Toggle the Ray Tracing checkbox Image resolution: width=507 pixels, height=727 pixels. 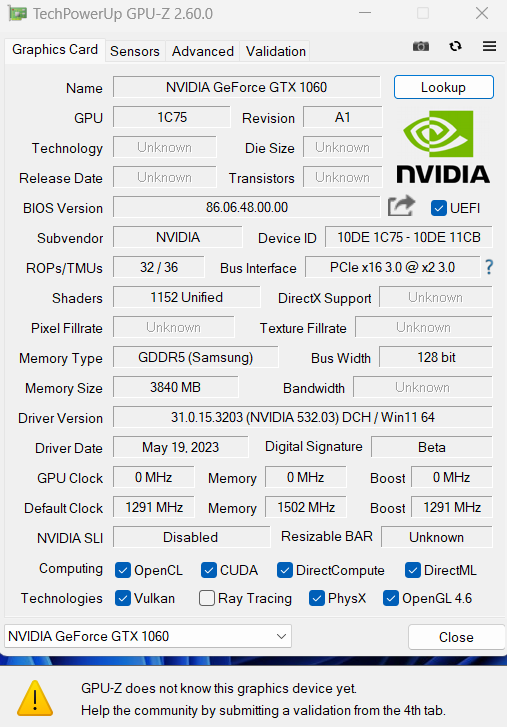[x=207, y=598]
